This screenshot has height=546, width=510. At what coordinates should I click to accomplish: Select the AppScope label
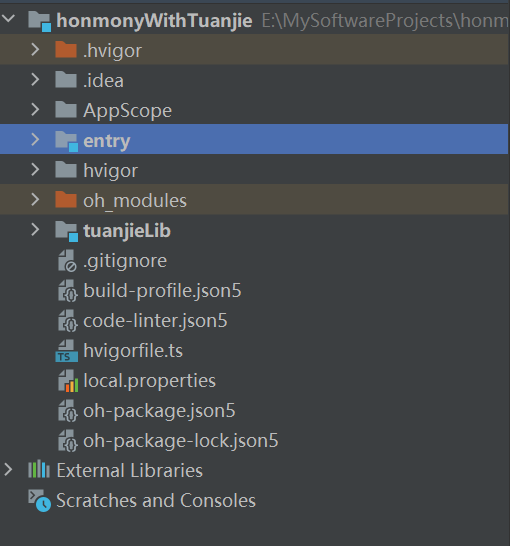click(x=127, y=111)
